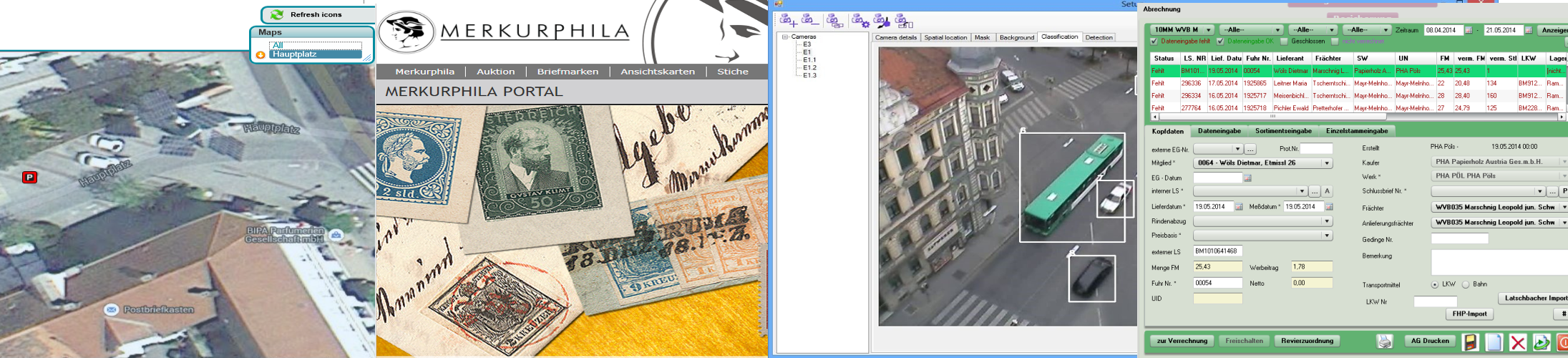Select camera E1.2 in the Cameras tree

[809, 67]
